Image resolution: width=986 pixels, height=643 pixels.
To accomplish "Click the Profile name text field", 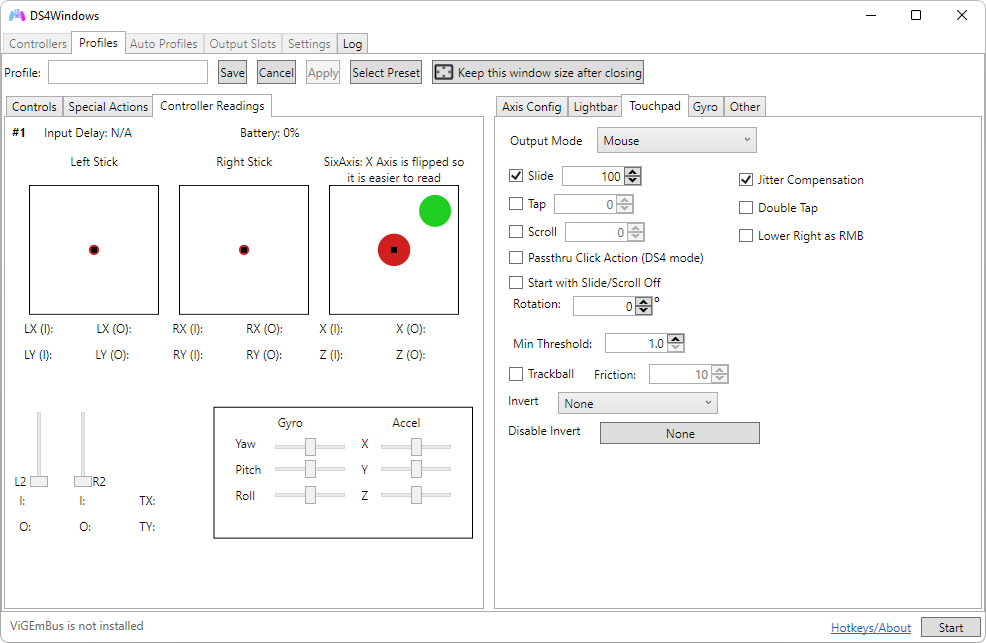I will click(x=128, y=72).
